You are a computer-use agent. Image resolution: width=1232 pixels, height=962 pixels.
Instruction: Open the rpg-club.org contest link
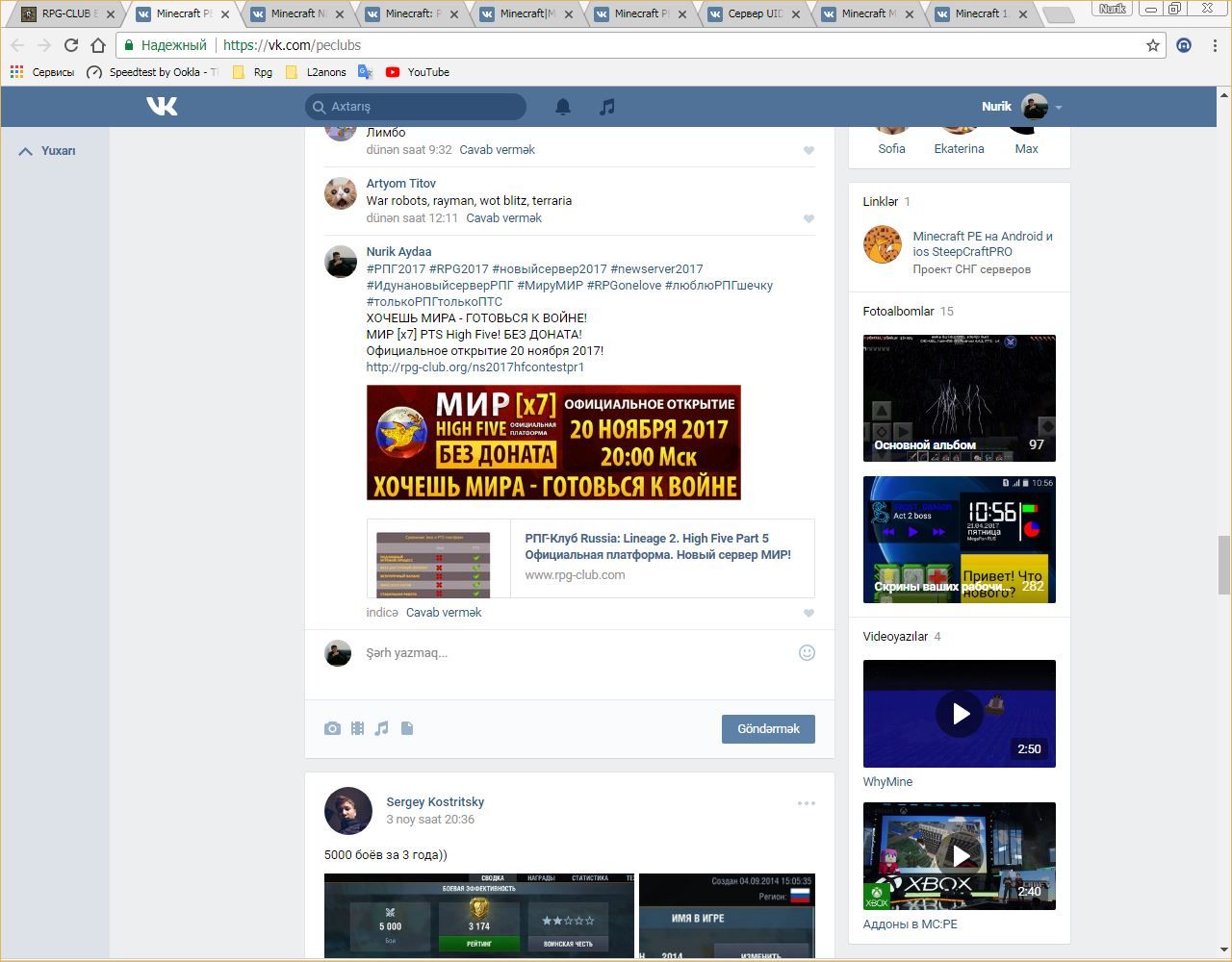coord(475,367)
